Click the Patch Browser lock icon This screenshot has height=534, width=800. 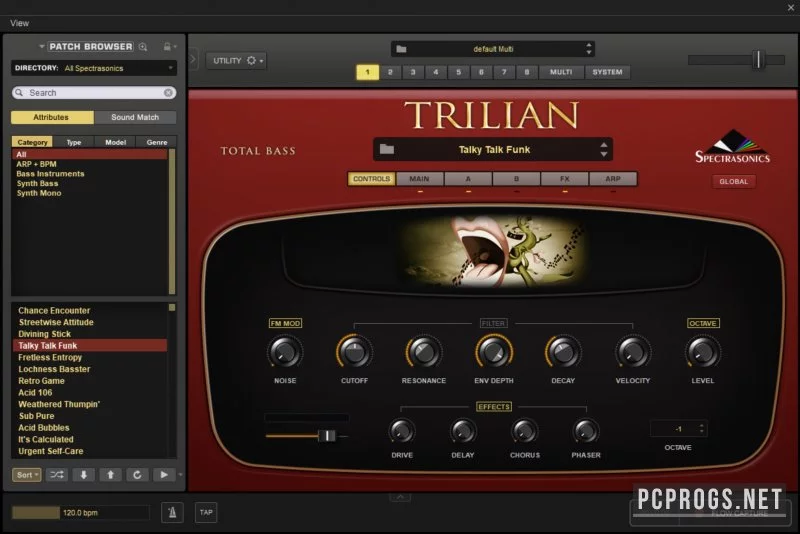(x=167, y=46)
